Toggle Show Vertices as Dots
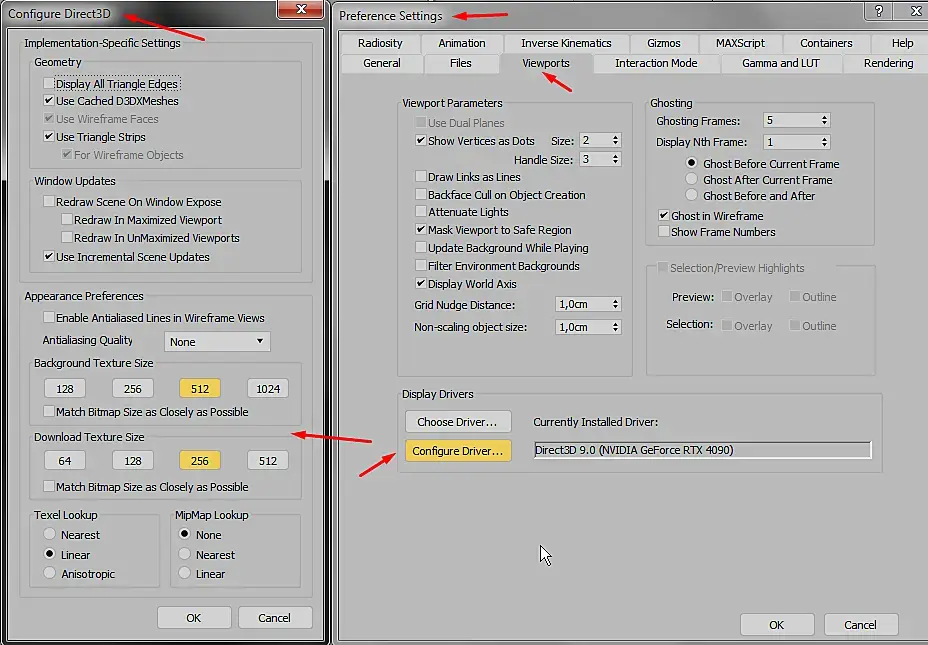The image size is (928, 645). click(x=420, y=141)
